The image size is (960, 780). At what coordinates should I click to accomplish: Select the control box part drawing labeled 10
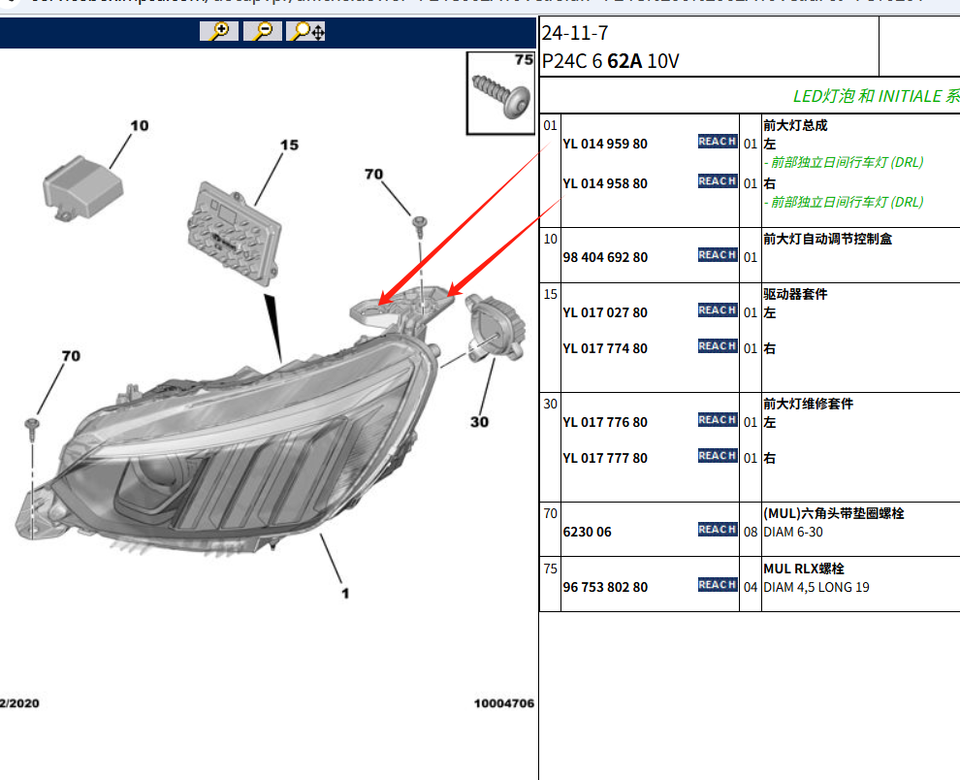(80, 187)
